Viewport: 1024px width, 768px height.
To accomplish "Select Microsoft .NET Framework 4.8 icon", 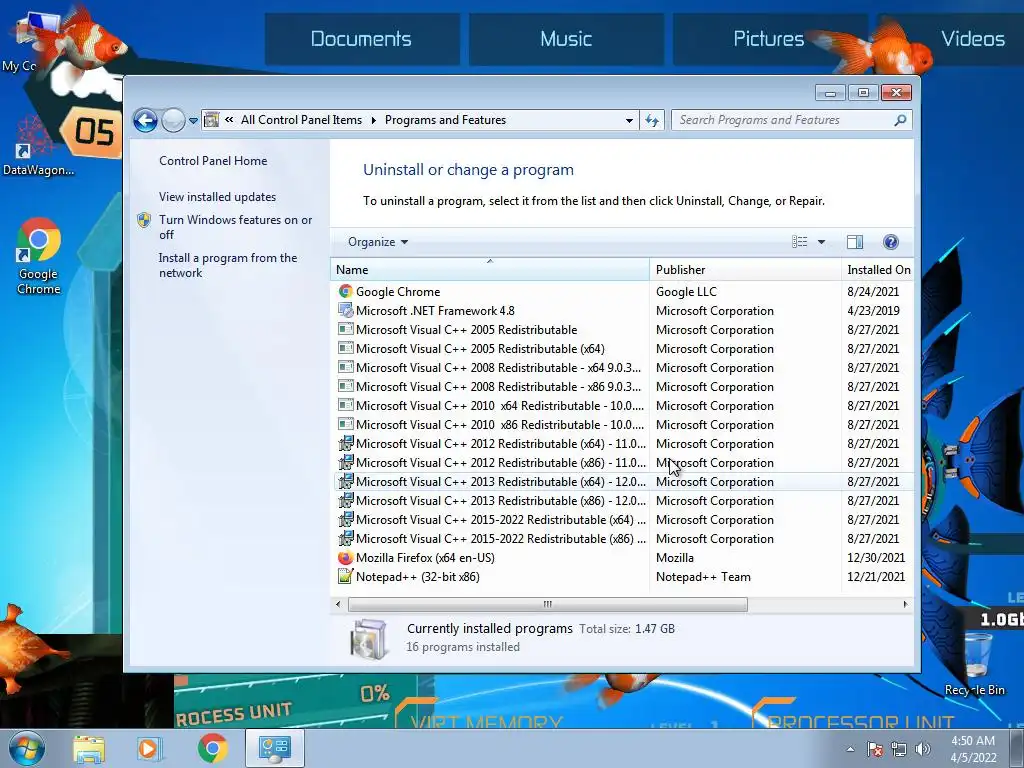I will pyautogui.click(x=345, y=310).
